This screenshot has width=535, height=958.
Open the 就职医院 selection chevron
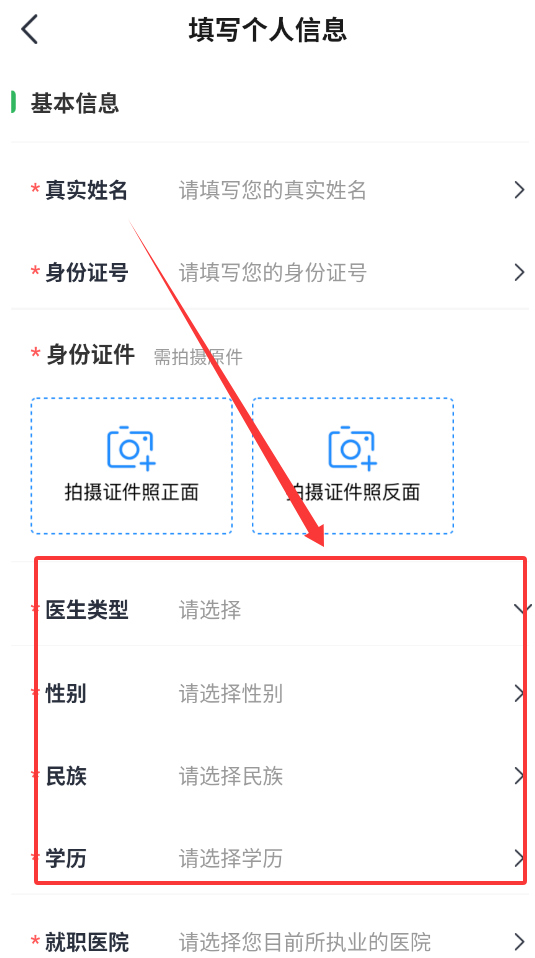click(x=519, y=942)
